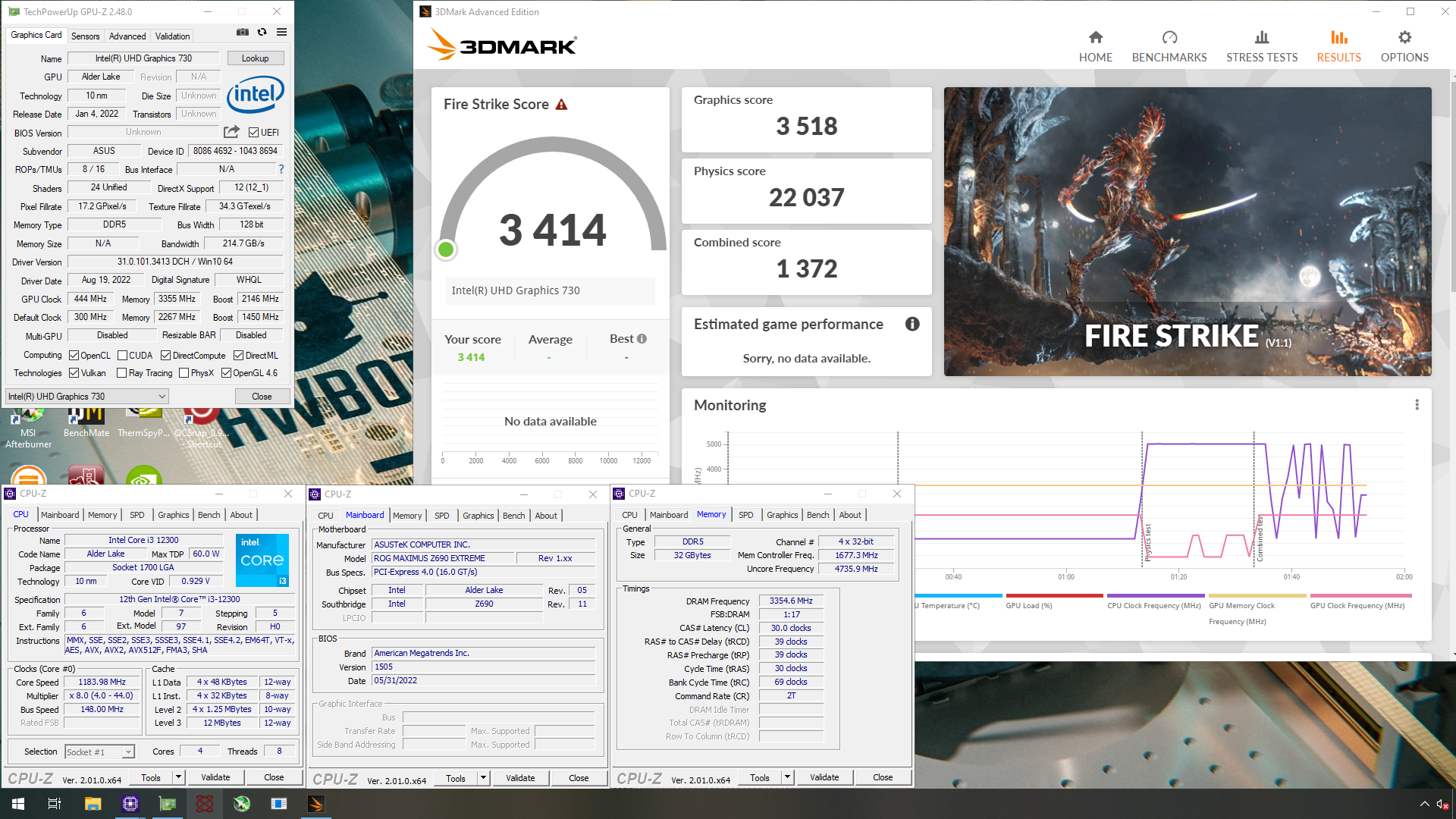Screen dimensions: 1456x819
Task: Click the purple CPU Clock Frequency legend
Action: (1154, 602)
